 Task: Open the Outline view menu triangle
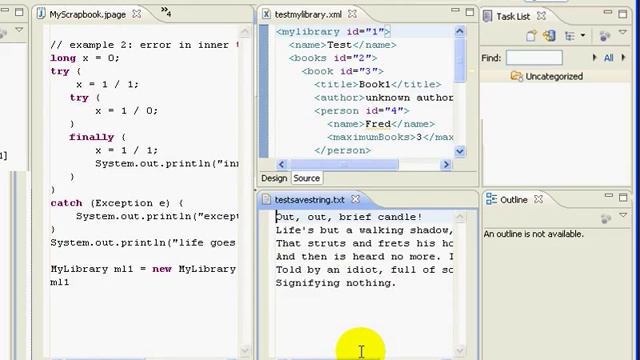pyautogui.click(x=623, y=215)
